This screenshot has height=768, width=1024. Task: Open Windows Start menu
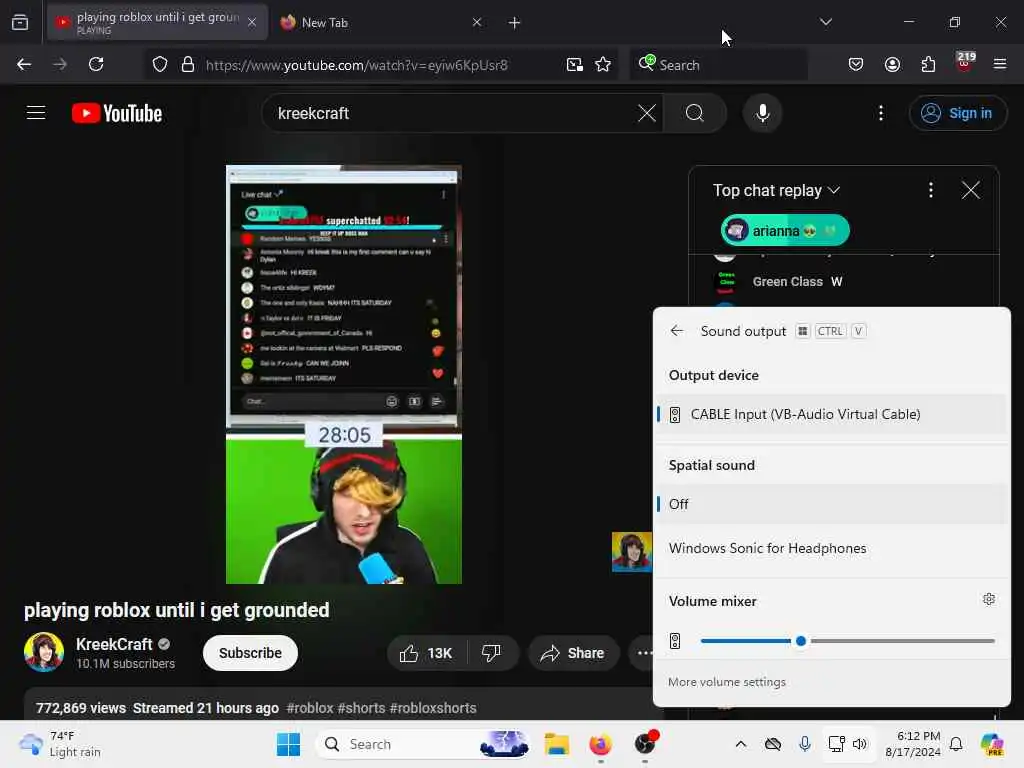coord(288,744)
